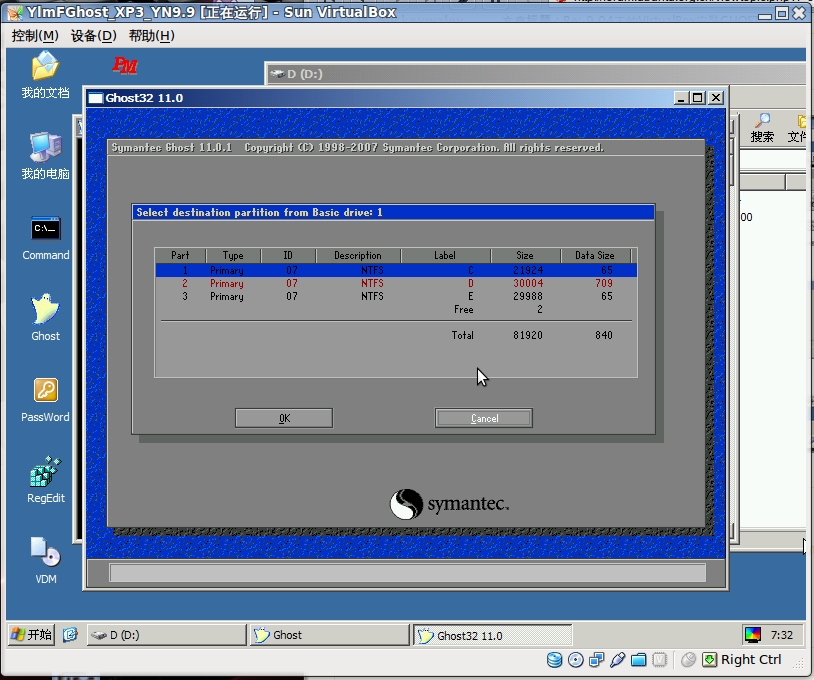Maximize the Sun VirtualBox window
814x680 pixels.
(x=782, y=13)
